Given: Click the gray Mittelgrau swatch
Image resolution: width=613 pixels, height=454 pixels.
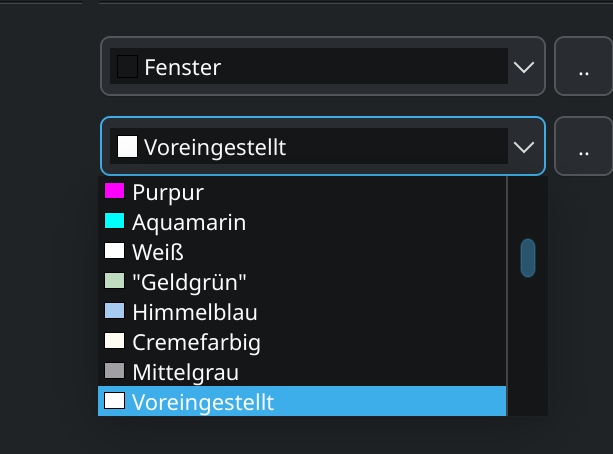Looking at the screenshot, I should click(x=114, y=371).
